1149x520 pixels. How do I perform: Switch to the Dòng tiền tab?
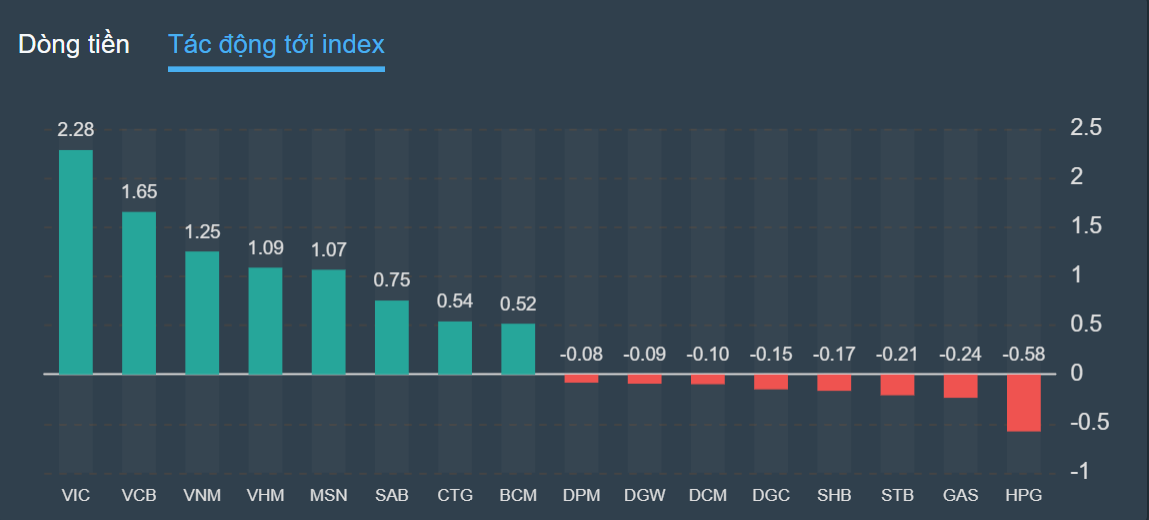tap(74, 45)
